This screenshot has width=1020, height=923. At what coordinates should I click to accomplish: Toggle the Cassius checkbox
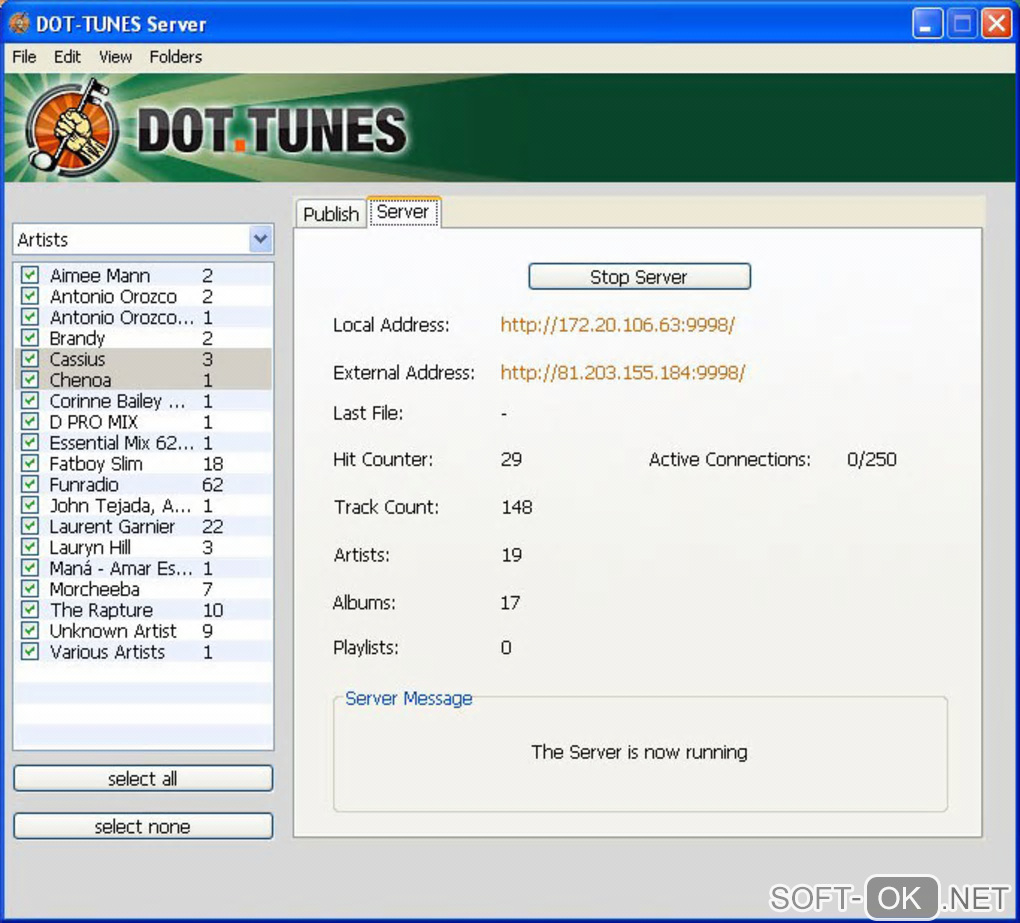click(x=29, y=358)
